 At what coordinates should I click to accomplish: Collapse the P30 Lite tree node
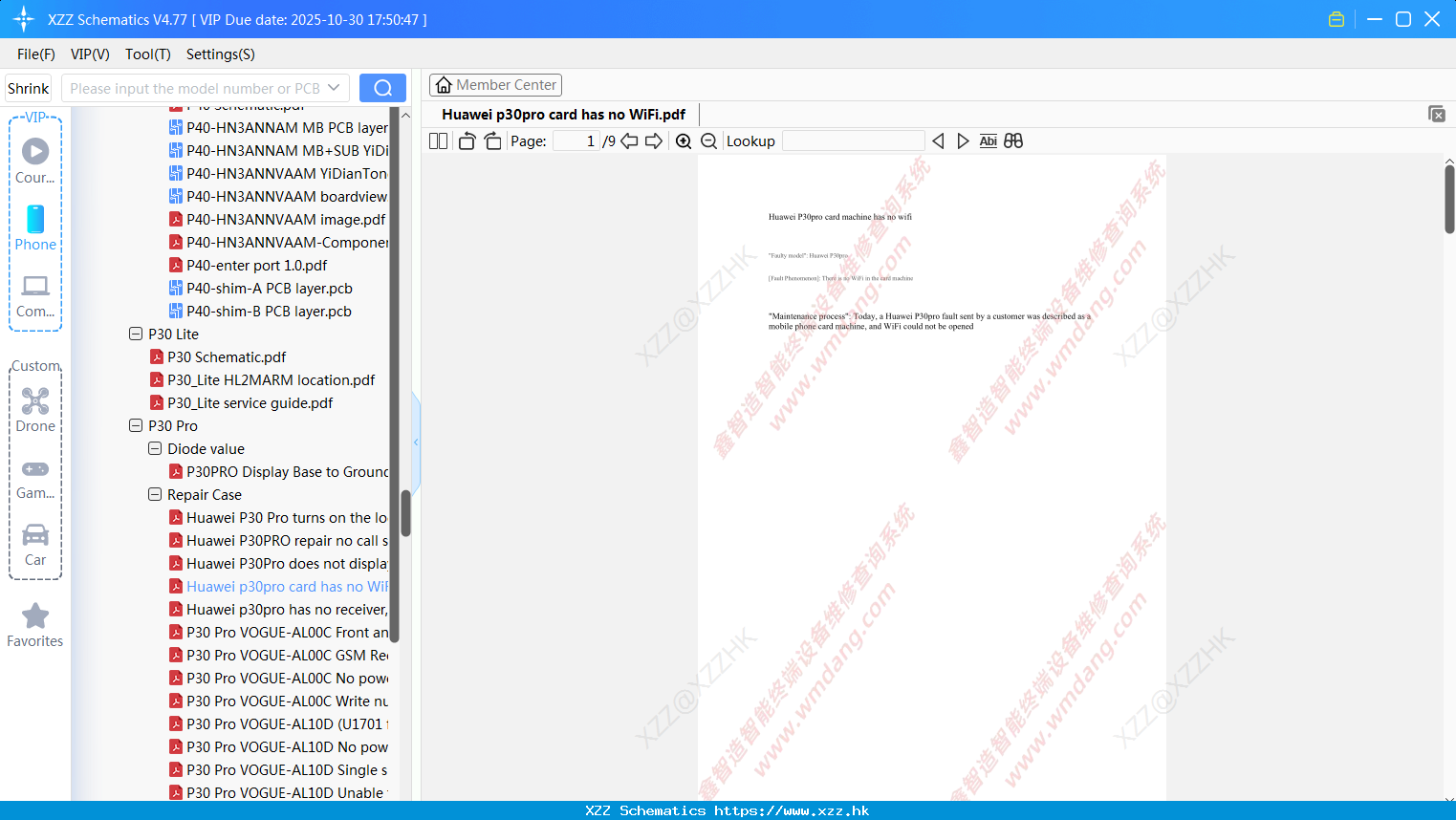click(x=136, y=334)
